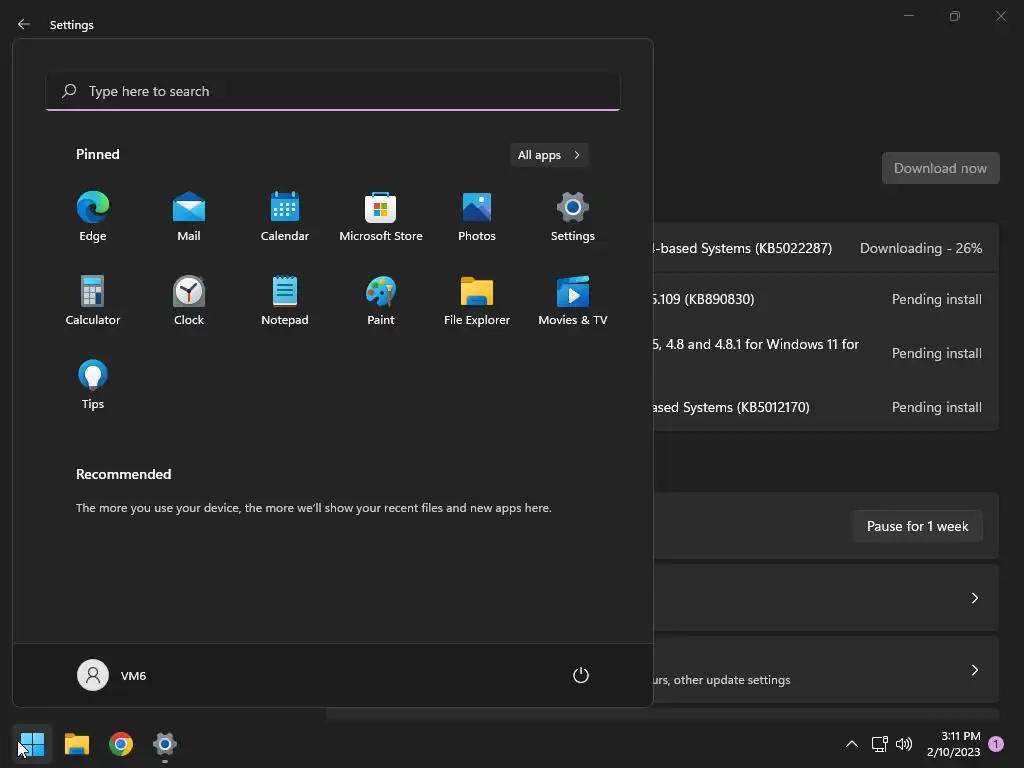Go back using the Settings back arrow
Image resolution: width=1024 pixels, height=768 pixels.
[24, 24]
